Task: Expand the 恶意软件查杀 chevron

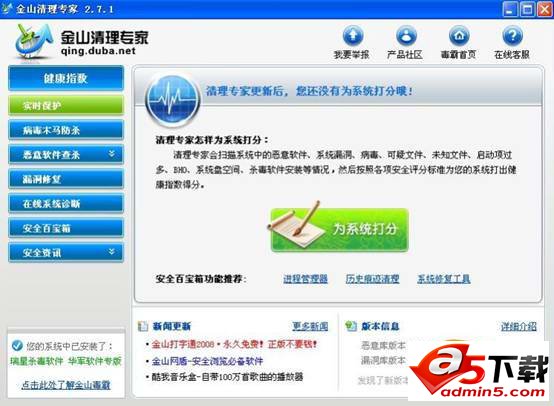Action: pyautogui.click(x=112, y=153)
